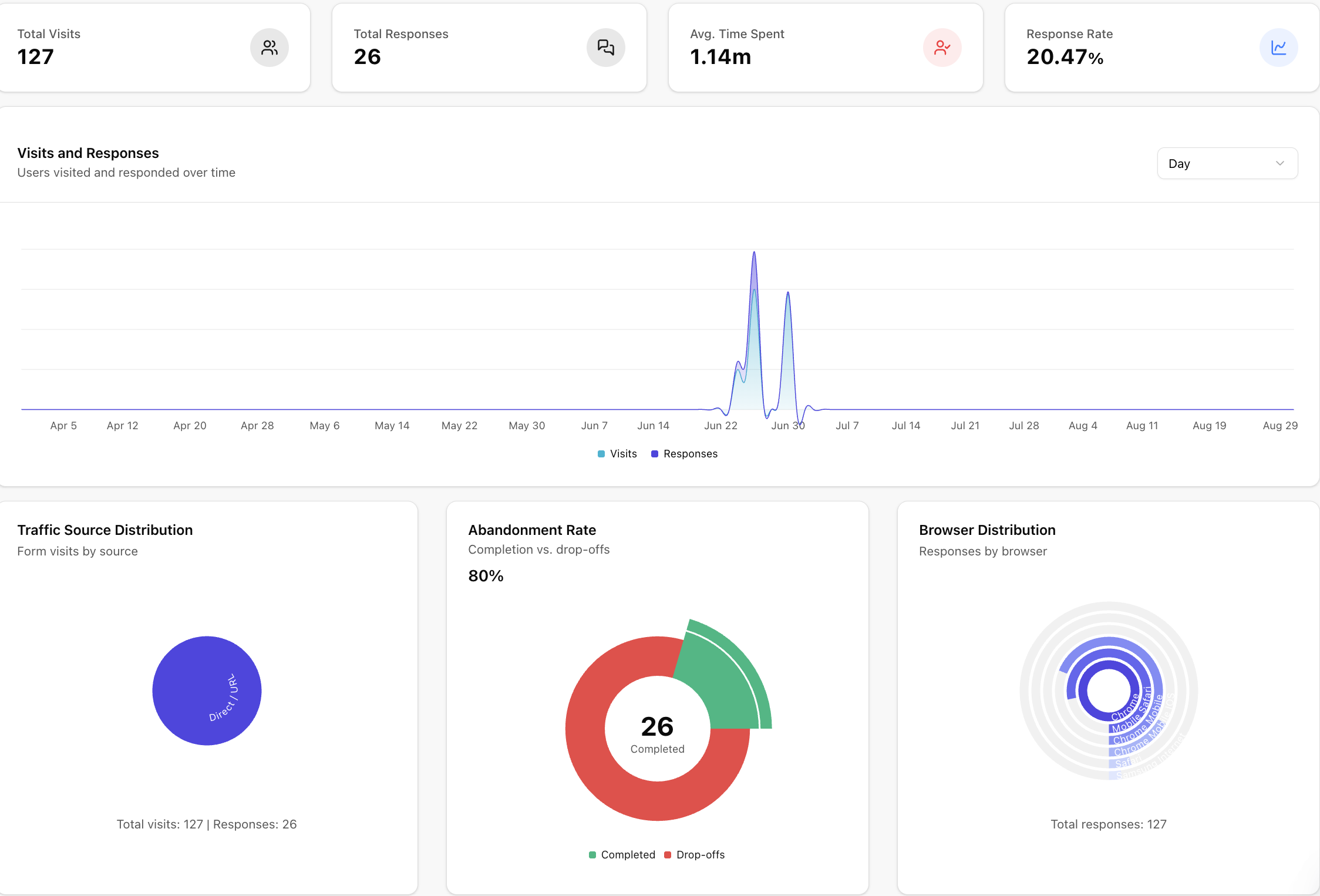Screen dimensions: 1320x896
Task: Click the Total Visits 127 card value
Action: point(36,57)
